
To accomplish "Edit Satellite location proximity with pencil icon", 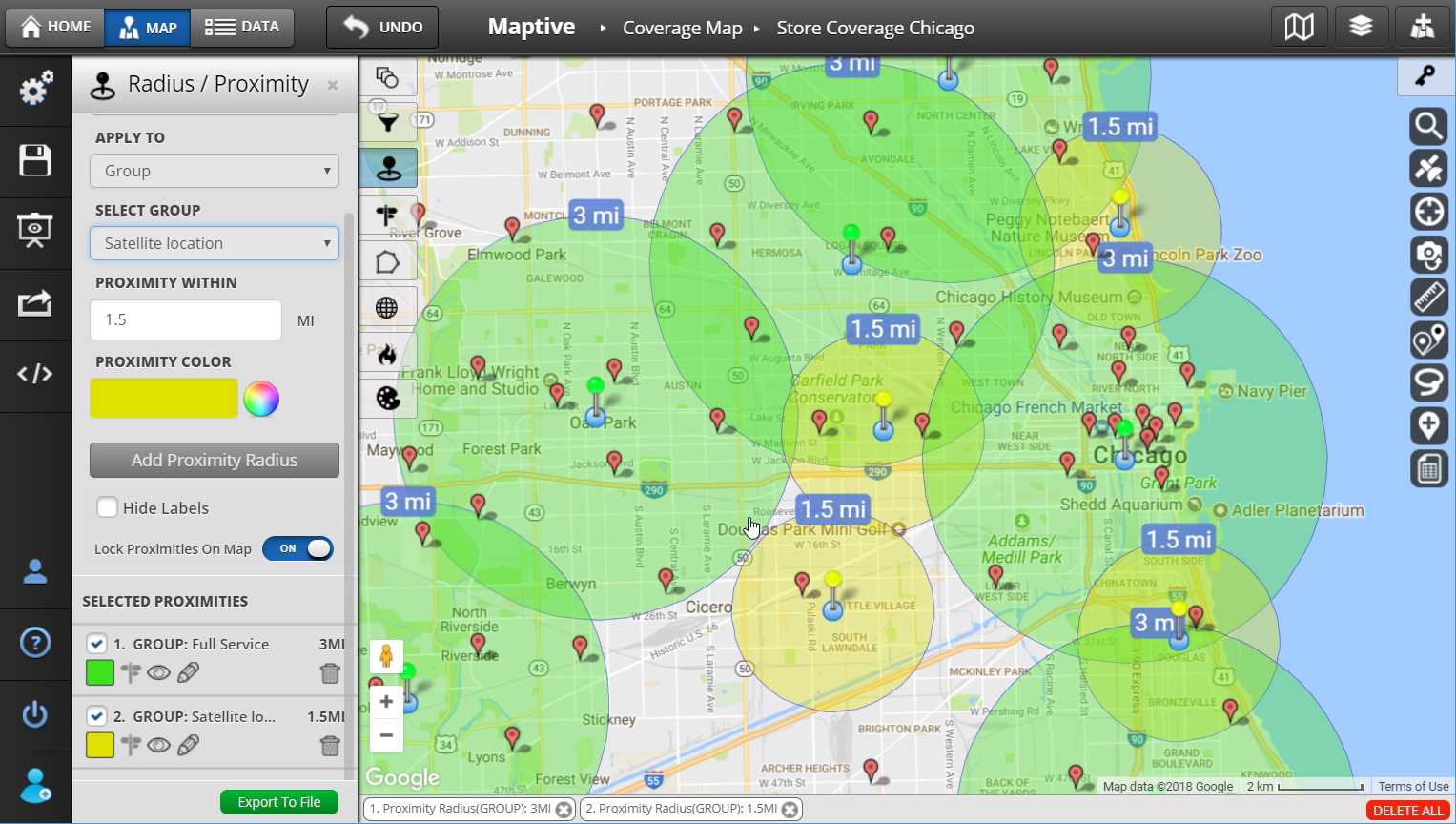I will click(189, 745).
